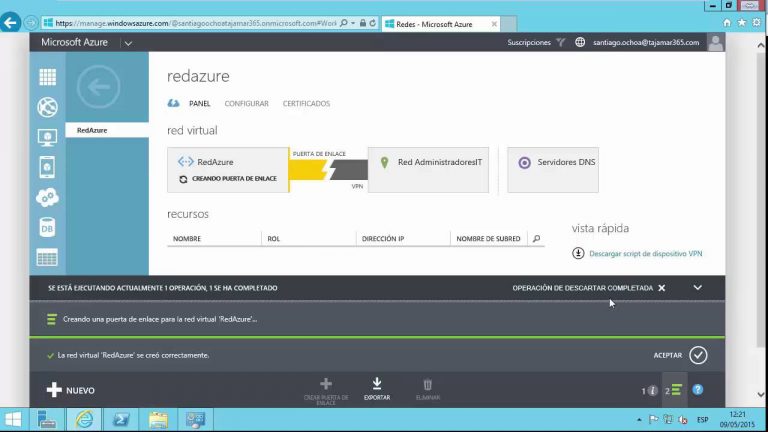768x432 pixels.
Task: Go back with the large circular arrow
Action: 98,87
